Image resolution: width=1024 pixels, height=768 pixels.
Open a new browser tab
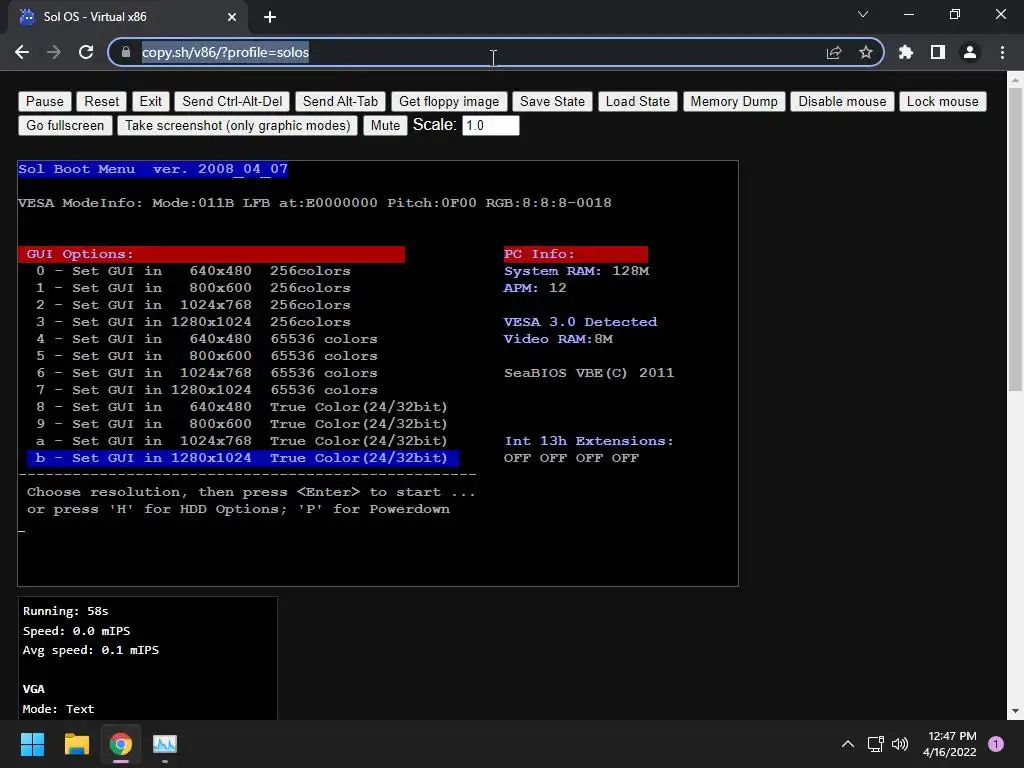(270, 17)
